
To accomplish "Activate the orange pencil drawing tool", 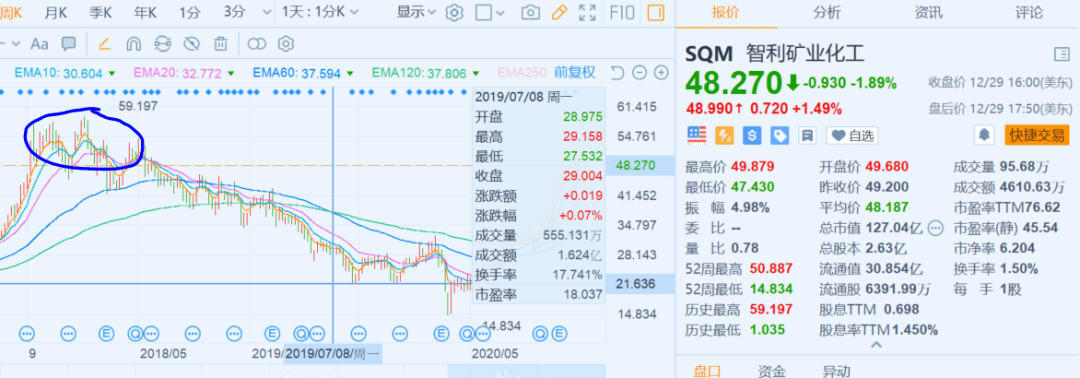I will tap(559, 12).
